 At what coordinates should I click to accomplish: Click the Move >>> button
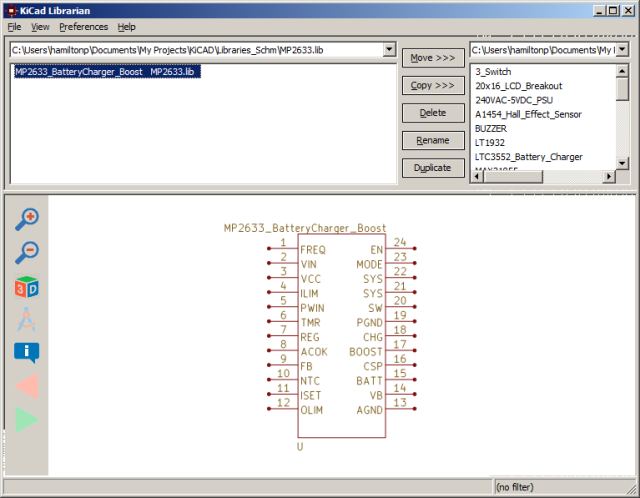(x=433, y=58)
